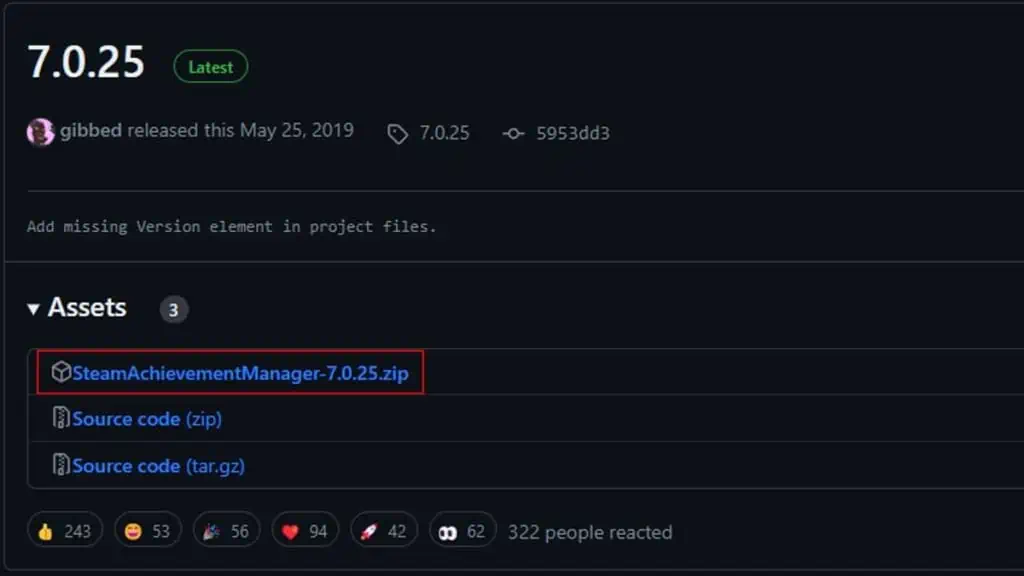Toggle the laughing face reaction with 53
Image resolution: width=1024 pixels, height=576 pixels.
tap(147, 531)
